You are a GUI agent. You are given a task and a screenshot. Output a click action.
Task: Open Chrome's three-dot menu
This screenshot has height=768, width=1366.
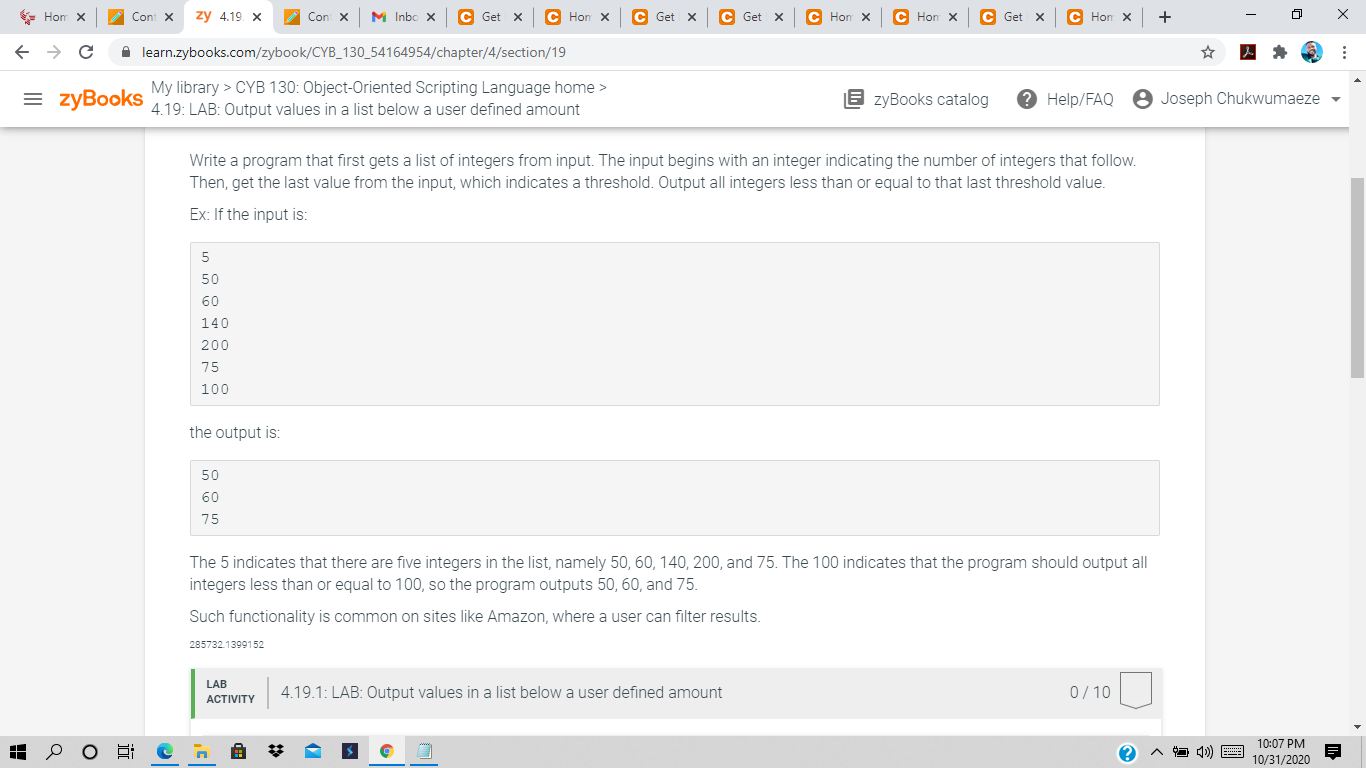(1346, 50)
